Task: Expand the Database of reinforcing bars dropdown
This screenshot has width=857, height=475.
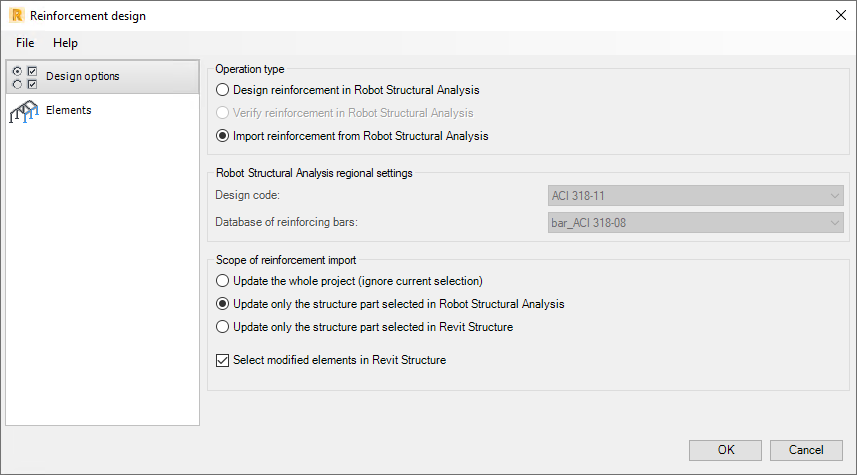Action: coord(696,222)
